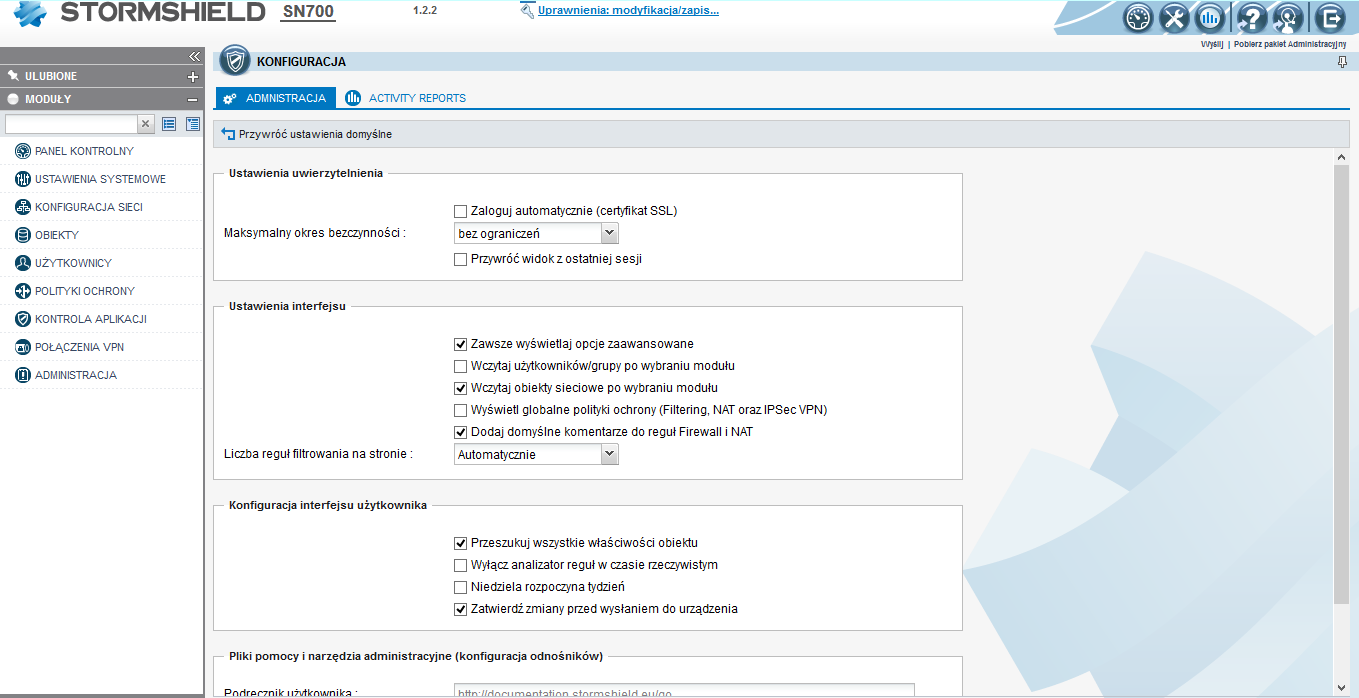The image size is (1359, 698).
Task: Clear the module search with X button
Action: click(146, 124)
